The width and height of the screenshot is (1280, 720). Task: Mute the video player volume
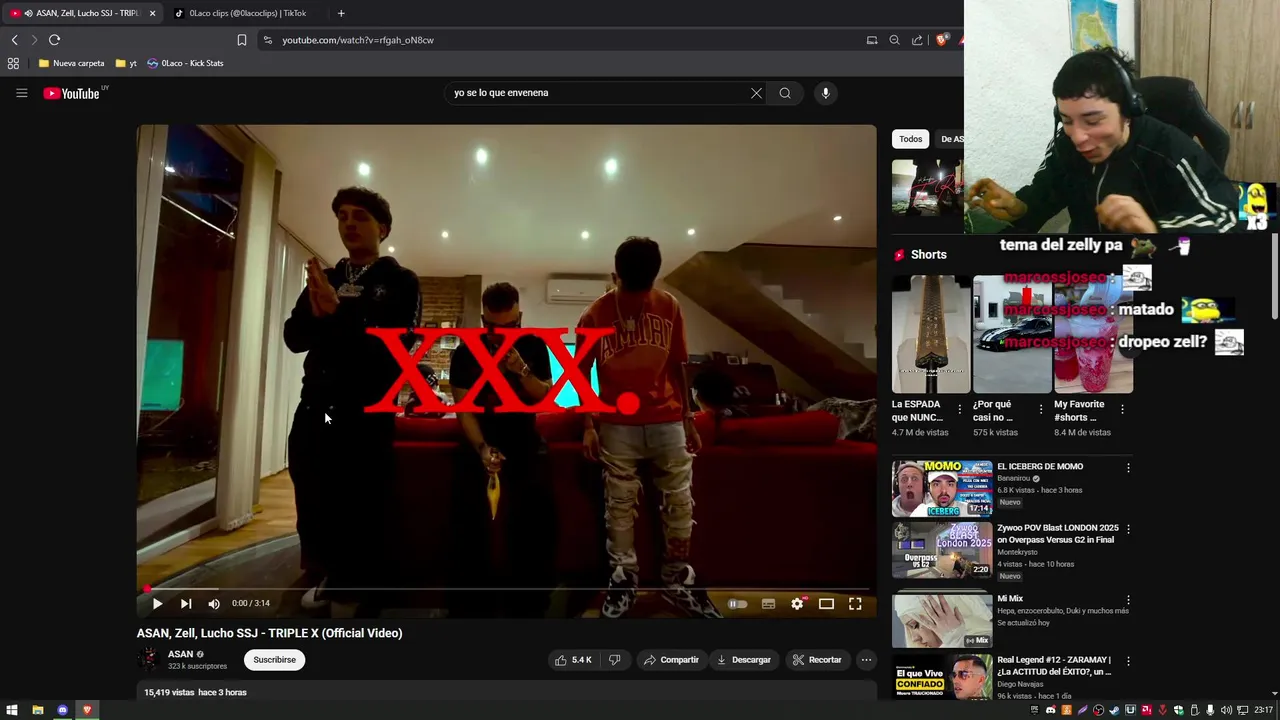pyautogui.click(x=213, y=603)
